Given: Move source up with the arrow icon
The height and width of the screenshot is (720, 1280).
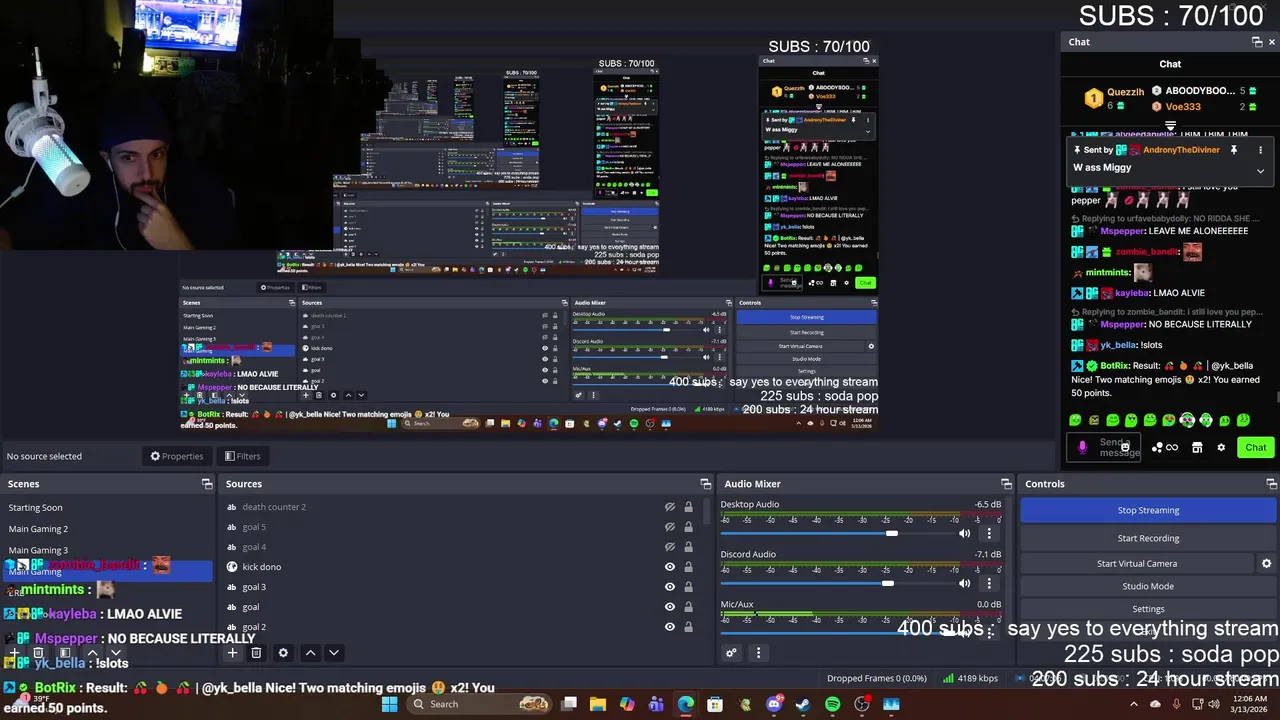Looking at the screenshot, I should point(310,653).
